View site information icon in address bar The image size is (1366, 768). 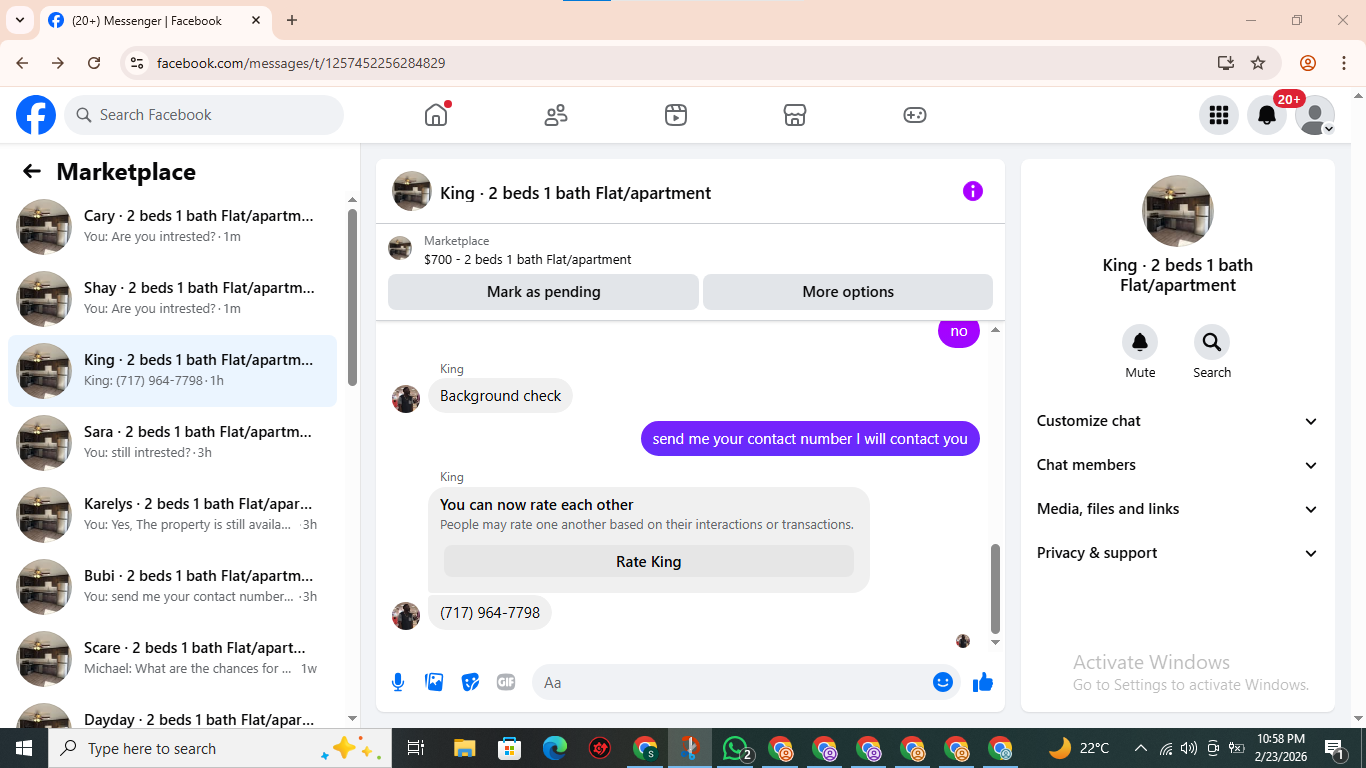[138, 63]
